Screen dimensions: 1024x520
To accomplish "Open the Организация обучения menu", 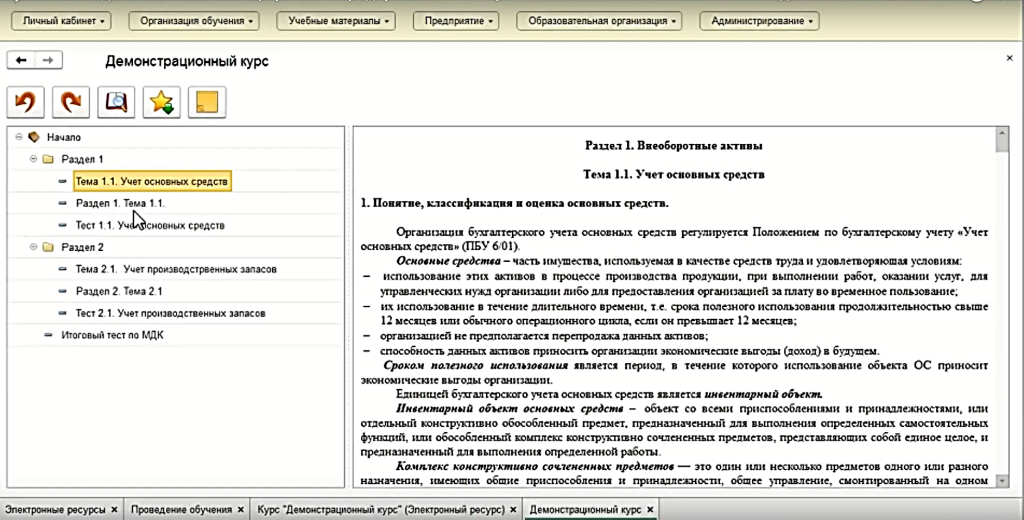I will point(194,21).
